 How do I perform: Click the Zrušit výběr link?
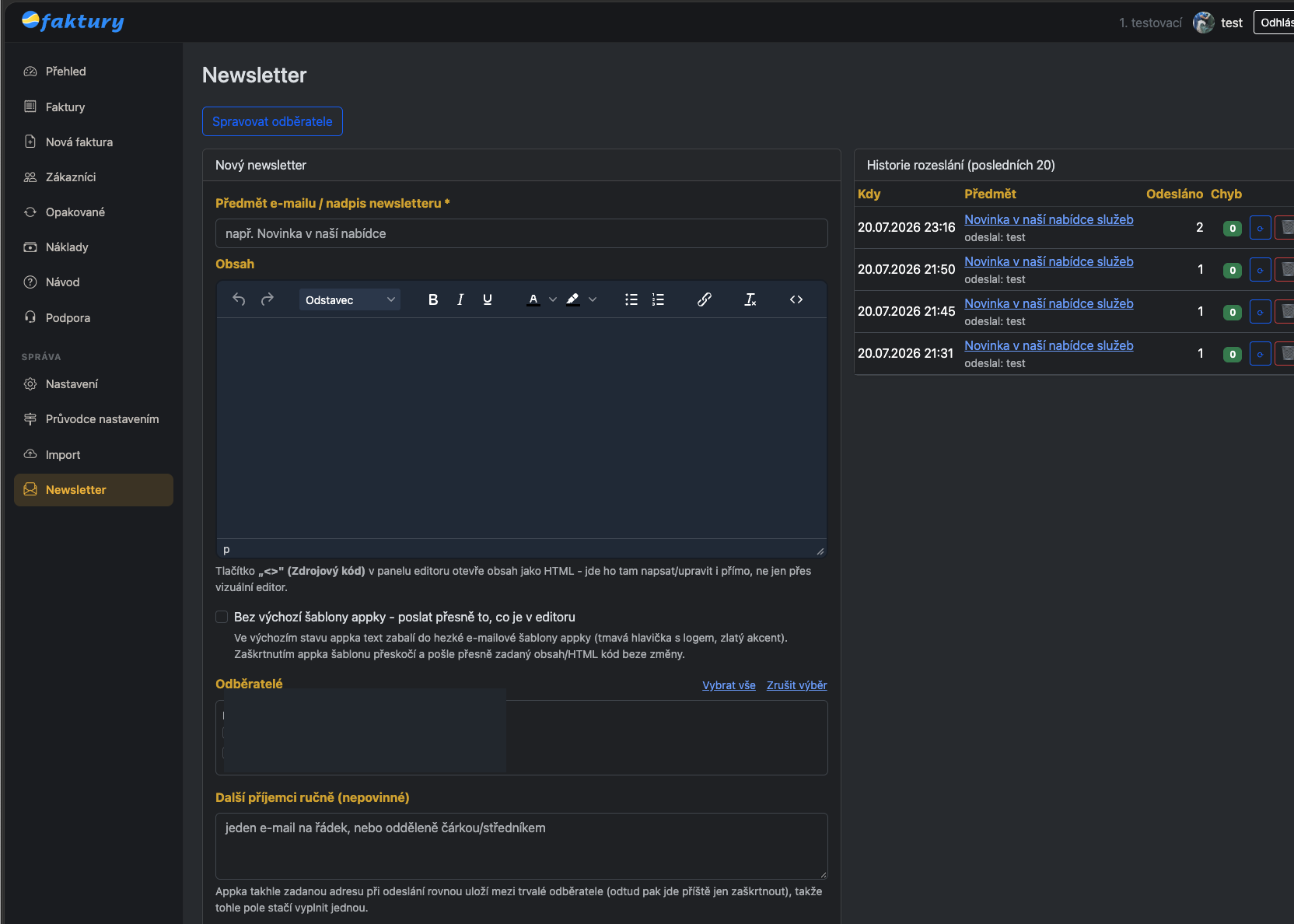(x=796, y=685)
